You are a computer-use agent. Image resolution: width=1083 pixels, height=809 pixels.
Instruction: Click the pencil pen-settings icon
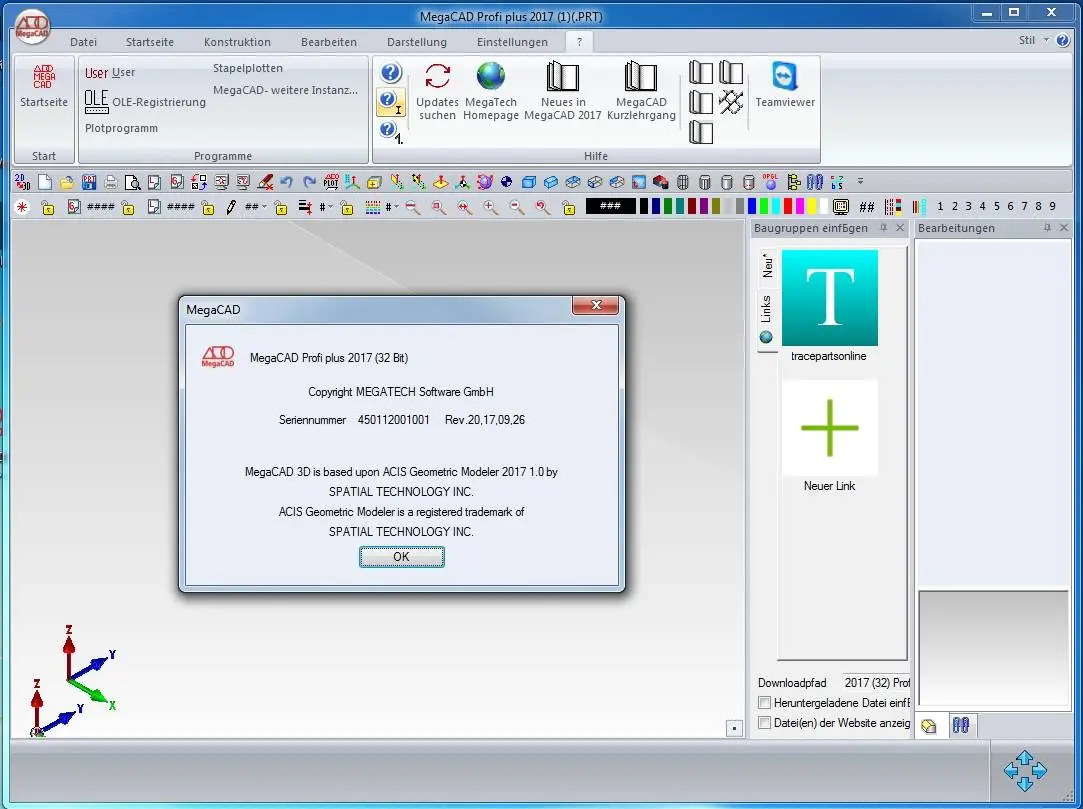pos(231,207)
